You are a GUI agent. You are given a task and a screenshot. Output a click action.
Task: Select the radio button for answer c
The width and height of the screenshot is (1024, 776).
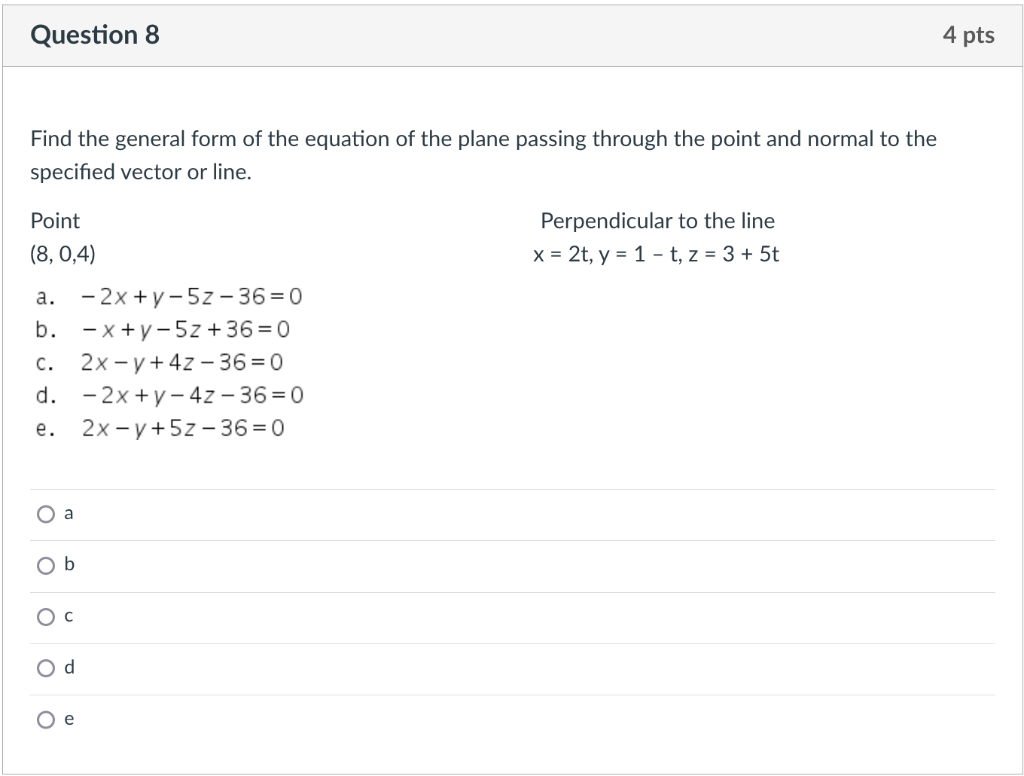pos(46,617)
